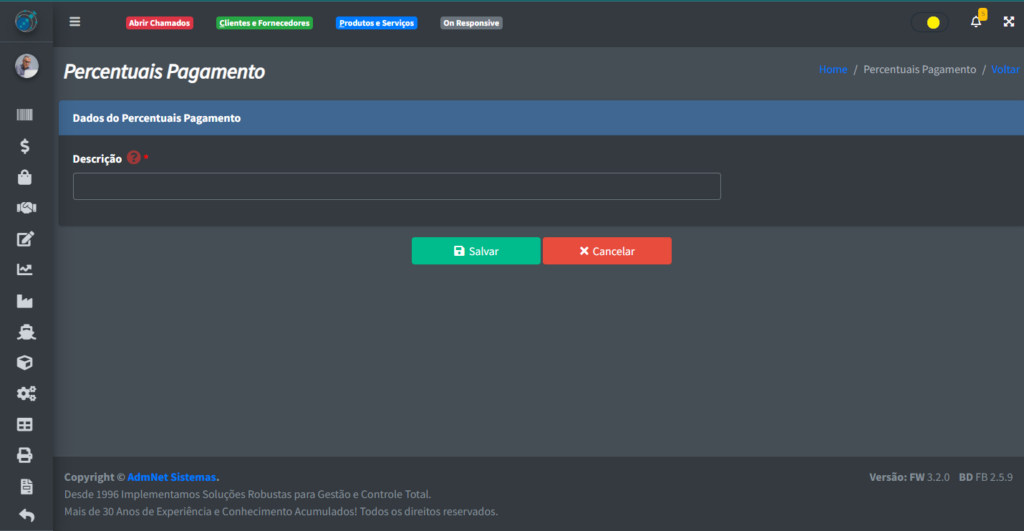This screenshot has height=531, width=1024.
Task: Collapse sidebar with the hamburger menu
Action: pyautogui.click(x=75, y=22)
